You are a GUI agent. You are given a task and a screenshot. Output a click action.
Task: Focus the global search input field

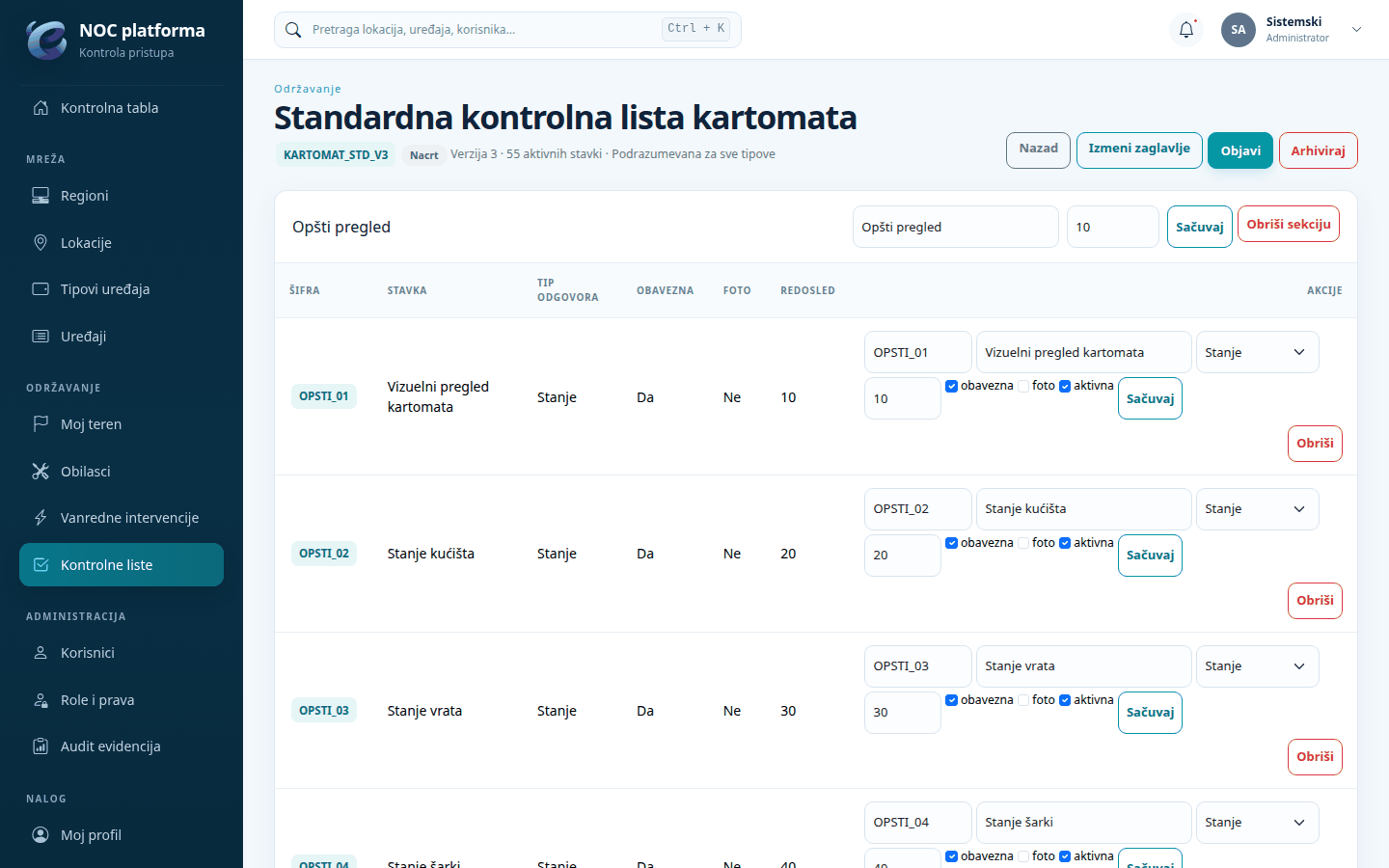coord(507,30)
